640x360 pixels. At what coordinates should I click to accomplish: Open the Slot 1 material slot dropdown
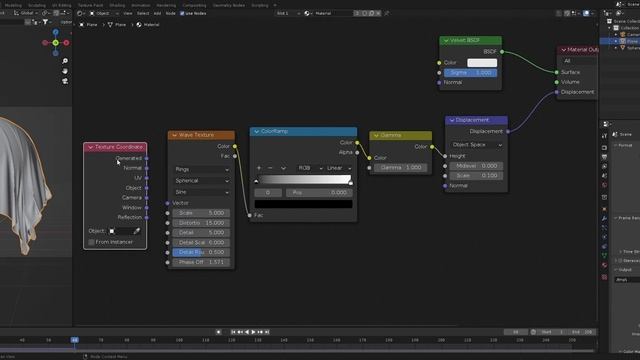point(288,13)
